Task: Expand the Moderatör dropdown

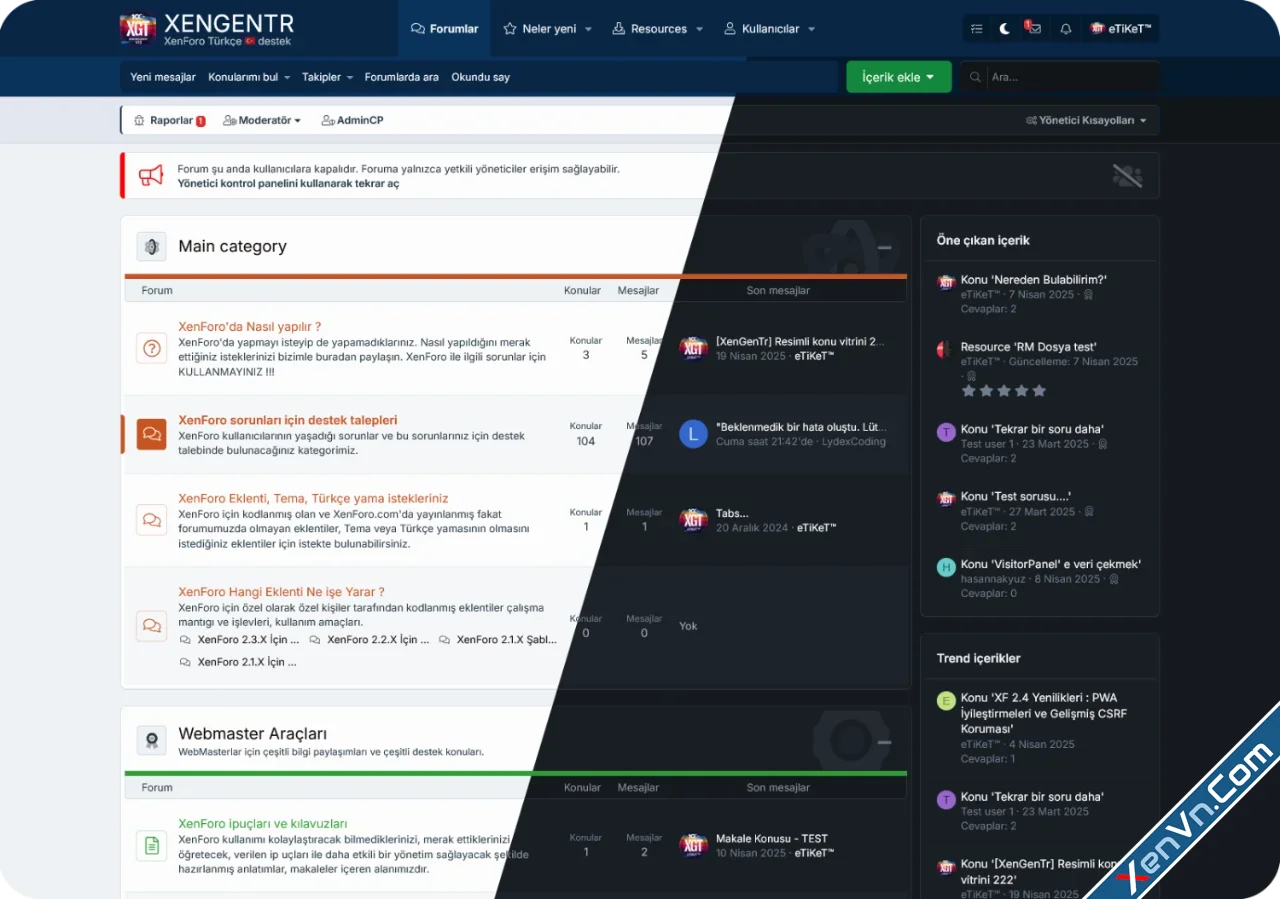Action: click(261, 120)
